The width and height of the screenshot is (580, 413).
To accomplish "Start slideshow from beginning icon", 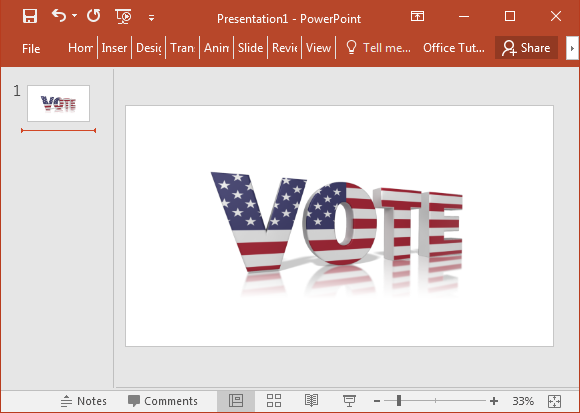I will 123,17.
